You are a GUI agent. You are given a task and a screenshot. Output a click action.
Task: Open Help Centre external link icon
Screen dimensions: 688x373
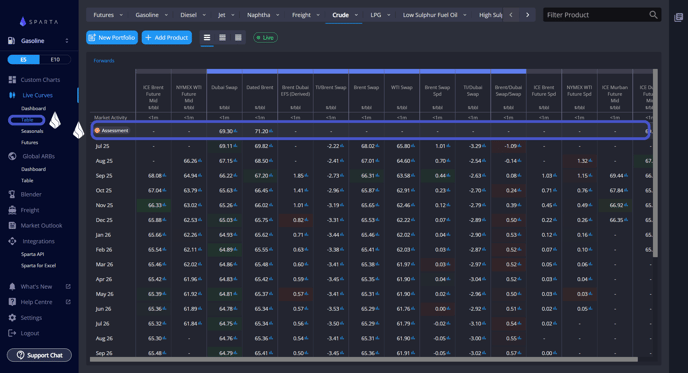[68, 302]
